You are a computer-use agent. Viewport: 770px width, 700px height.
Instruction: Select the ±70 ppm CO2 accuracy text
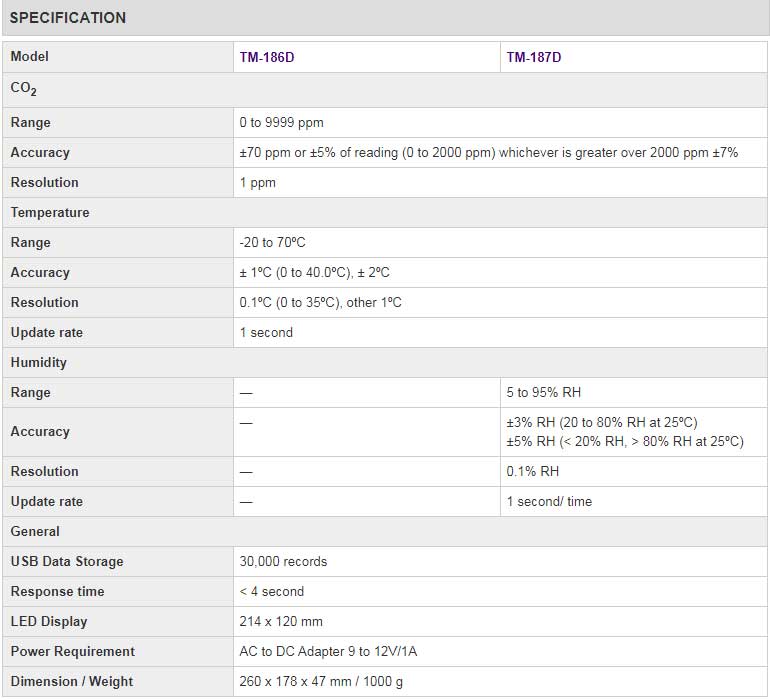[x=488, y=152]
